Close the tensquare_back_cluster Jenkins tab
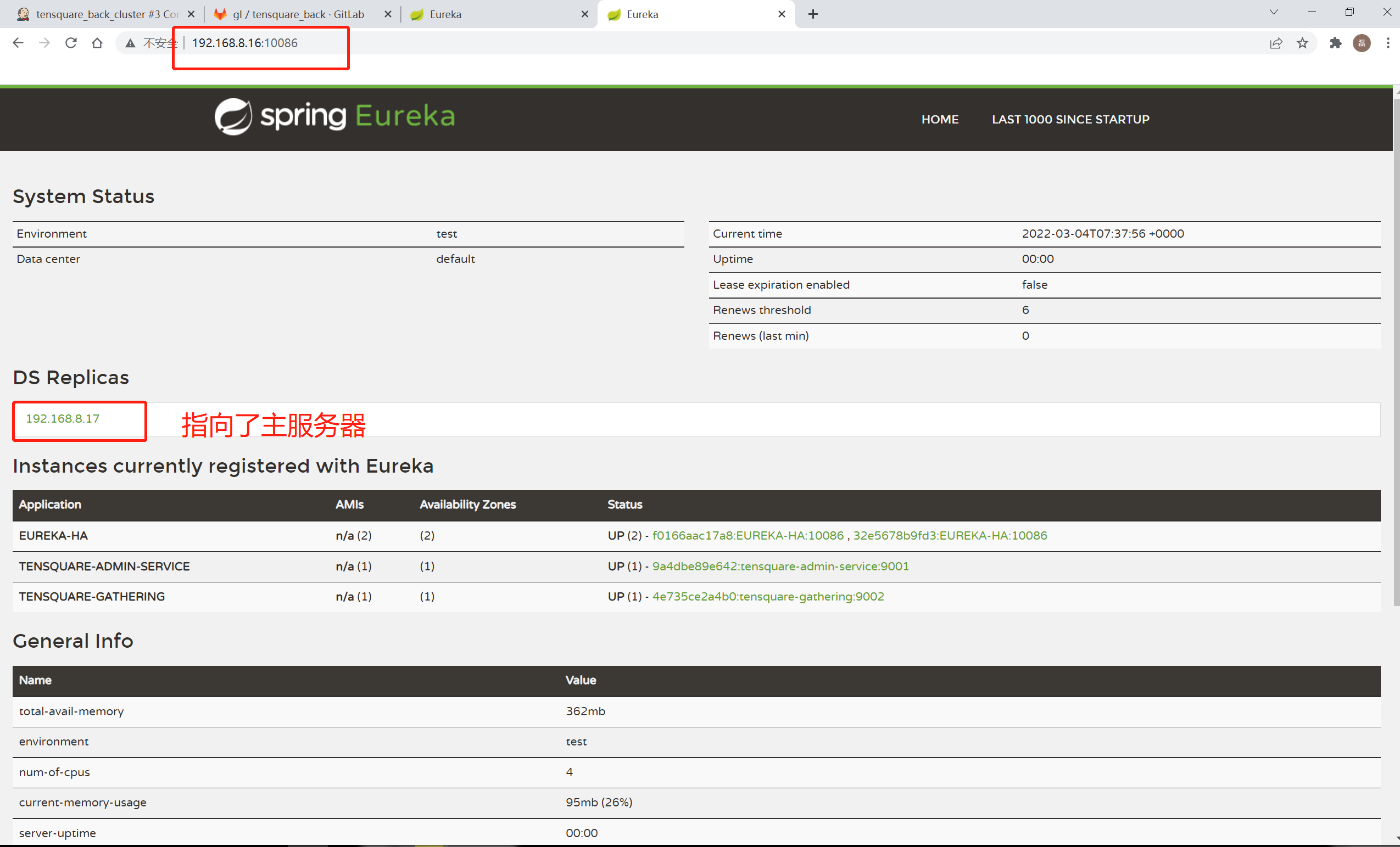This screenshot has width=1400, height=847. click(x=191, y=14)
